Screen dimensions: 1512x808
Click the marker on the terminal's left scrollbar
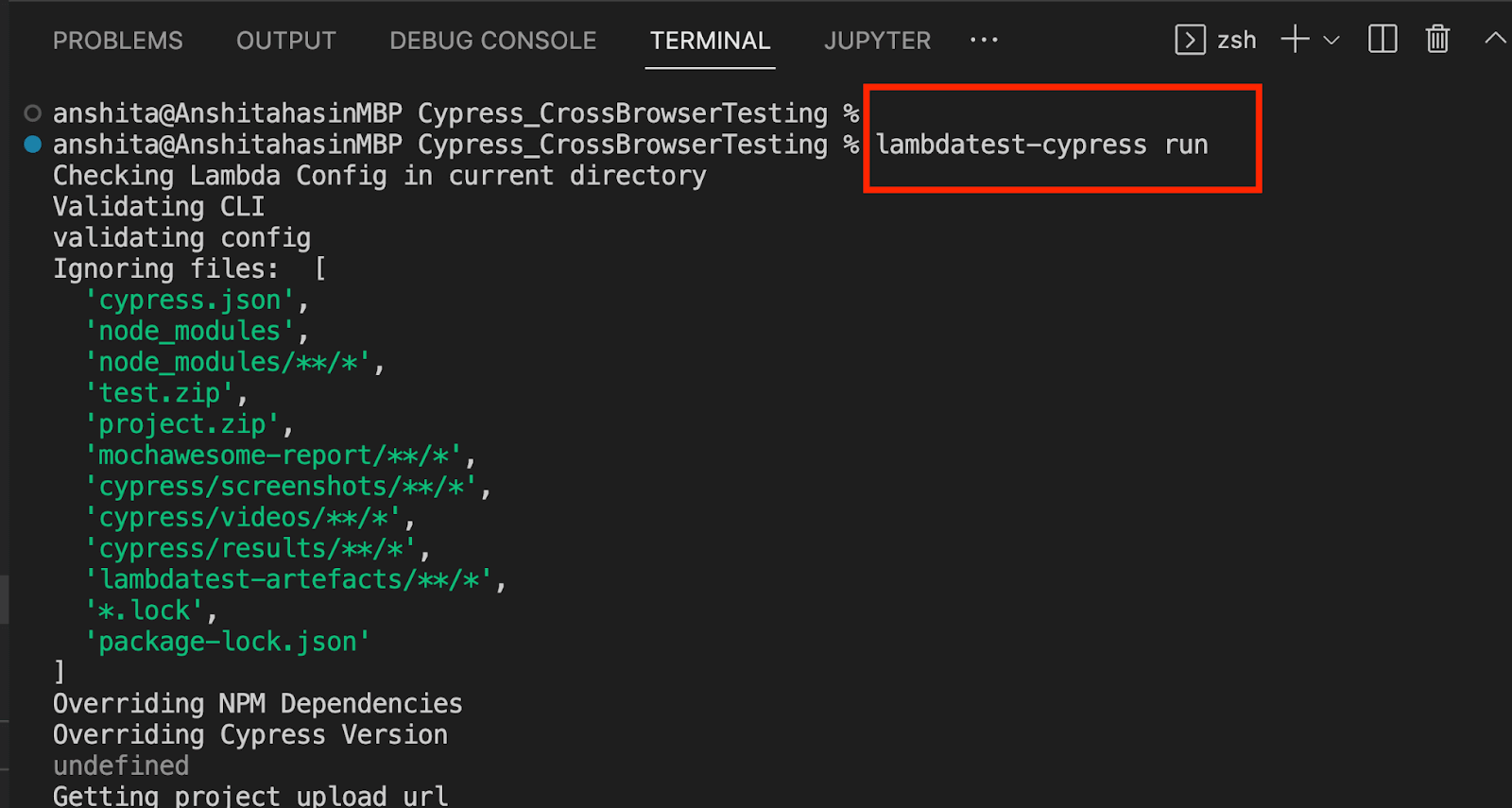[x=4, y=599]
